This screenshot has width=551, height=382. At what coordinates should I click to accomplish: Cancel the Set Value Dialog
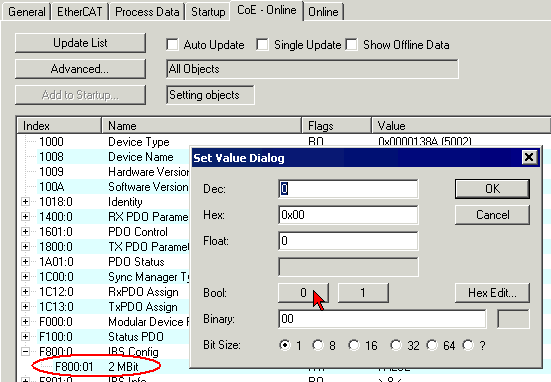pyautogui.click(x=492, y=215)
